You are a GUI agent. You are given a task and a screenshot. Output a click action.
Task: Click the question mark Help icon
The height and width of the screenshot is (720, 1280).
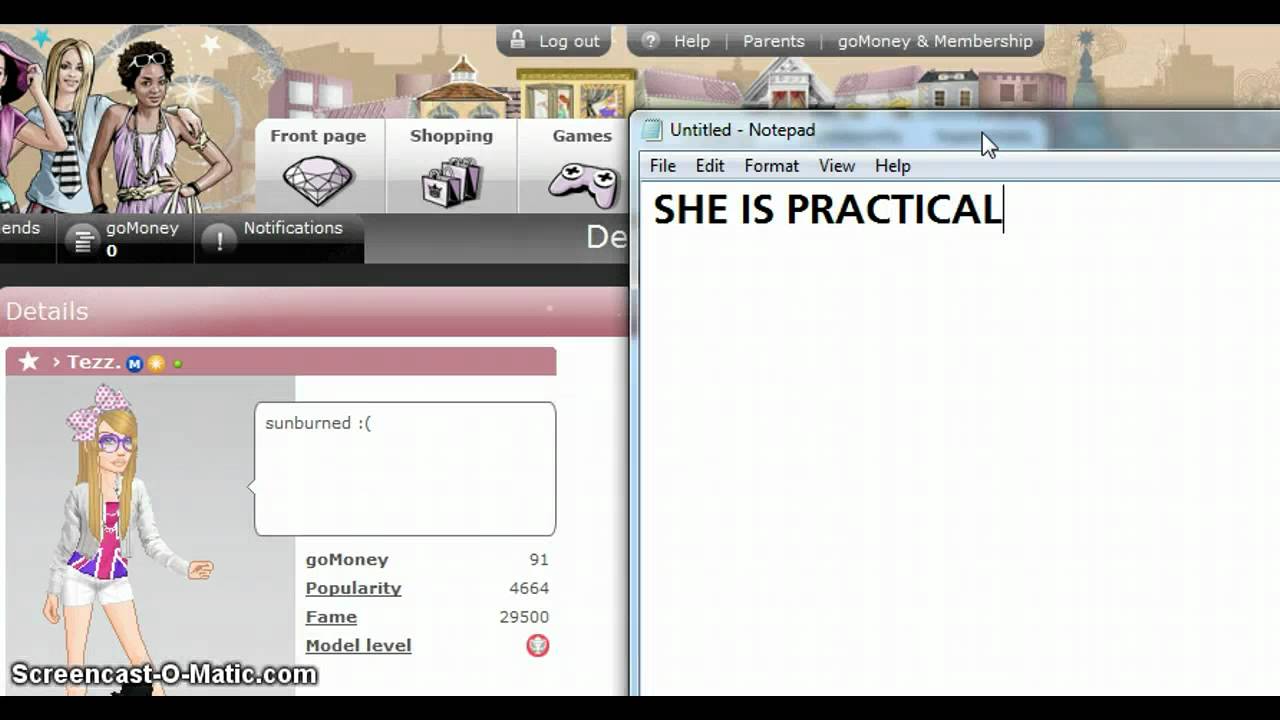pyautogui.click(x=651, y=41)
